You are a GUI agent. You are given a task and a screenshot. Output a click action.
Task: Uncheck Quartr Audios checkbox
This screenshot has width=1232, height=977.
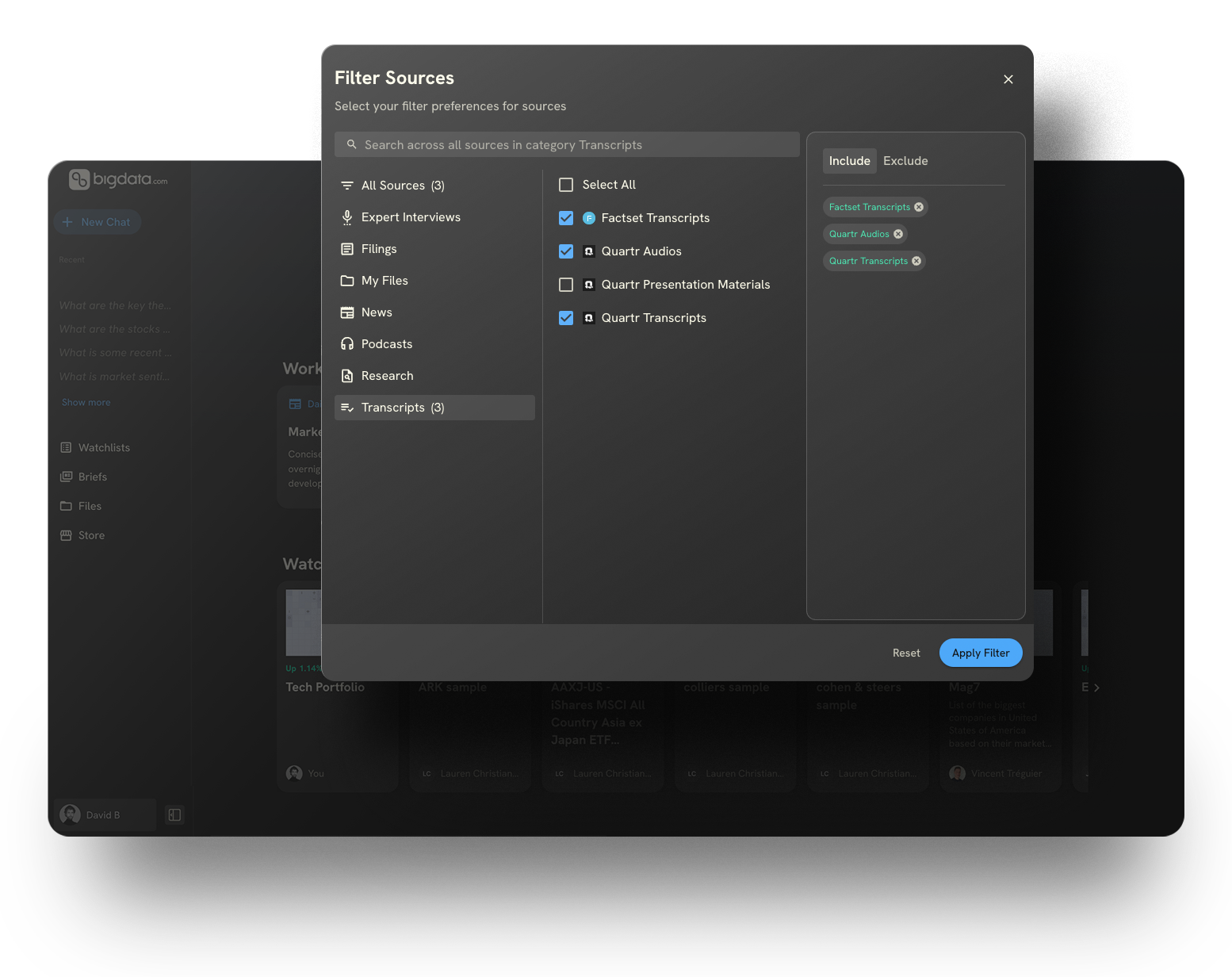pyautogui.click(x=566, y=251)
